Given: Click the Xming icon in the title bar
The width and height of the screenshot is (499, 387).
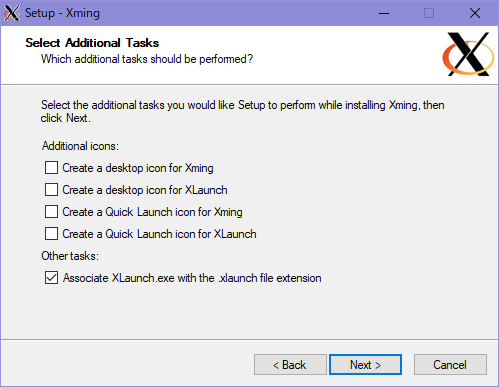Looking at the screenshot, I should [12, 13].
